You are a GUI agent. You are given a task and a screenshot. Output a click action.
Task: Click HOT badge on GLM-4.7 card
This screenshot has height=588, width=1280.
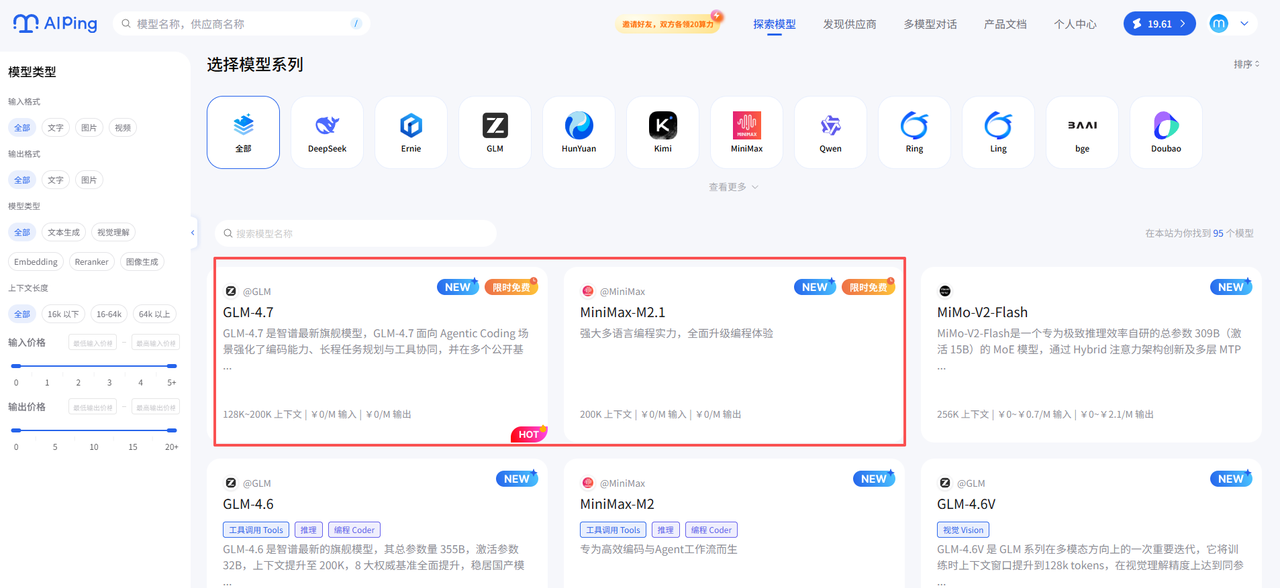click(x=529, y=434)
